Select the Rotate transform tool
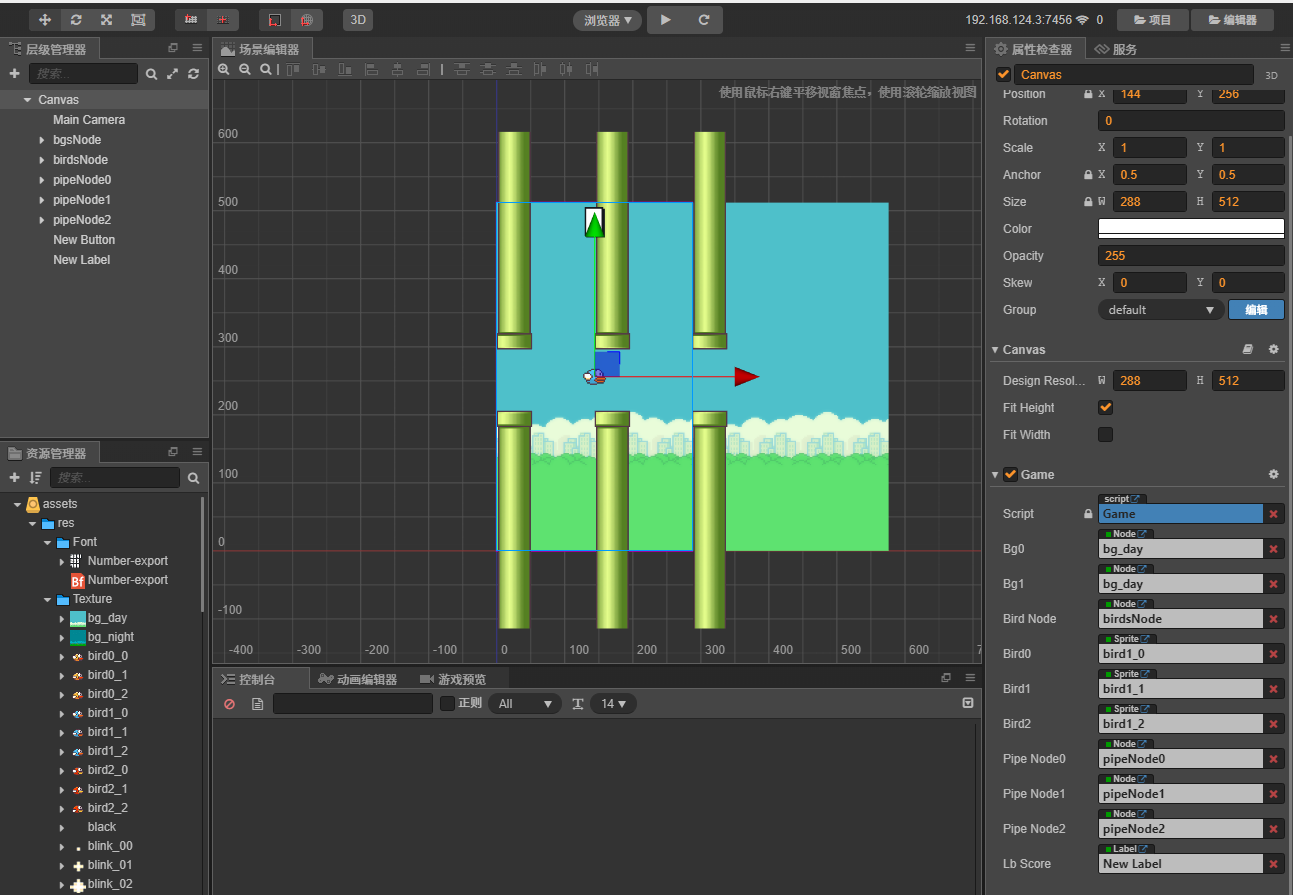This screenshot has width=1293, height=895. (x=76, y=20)
